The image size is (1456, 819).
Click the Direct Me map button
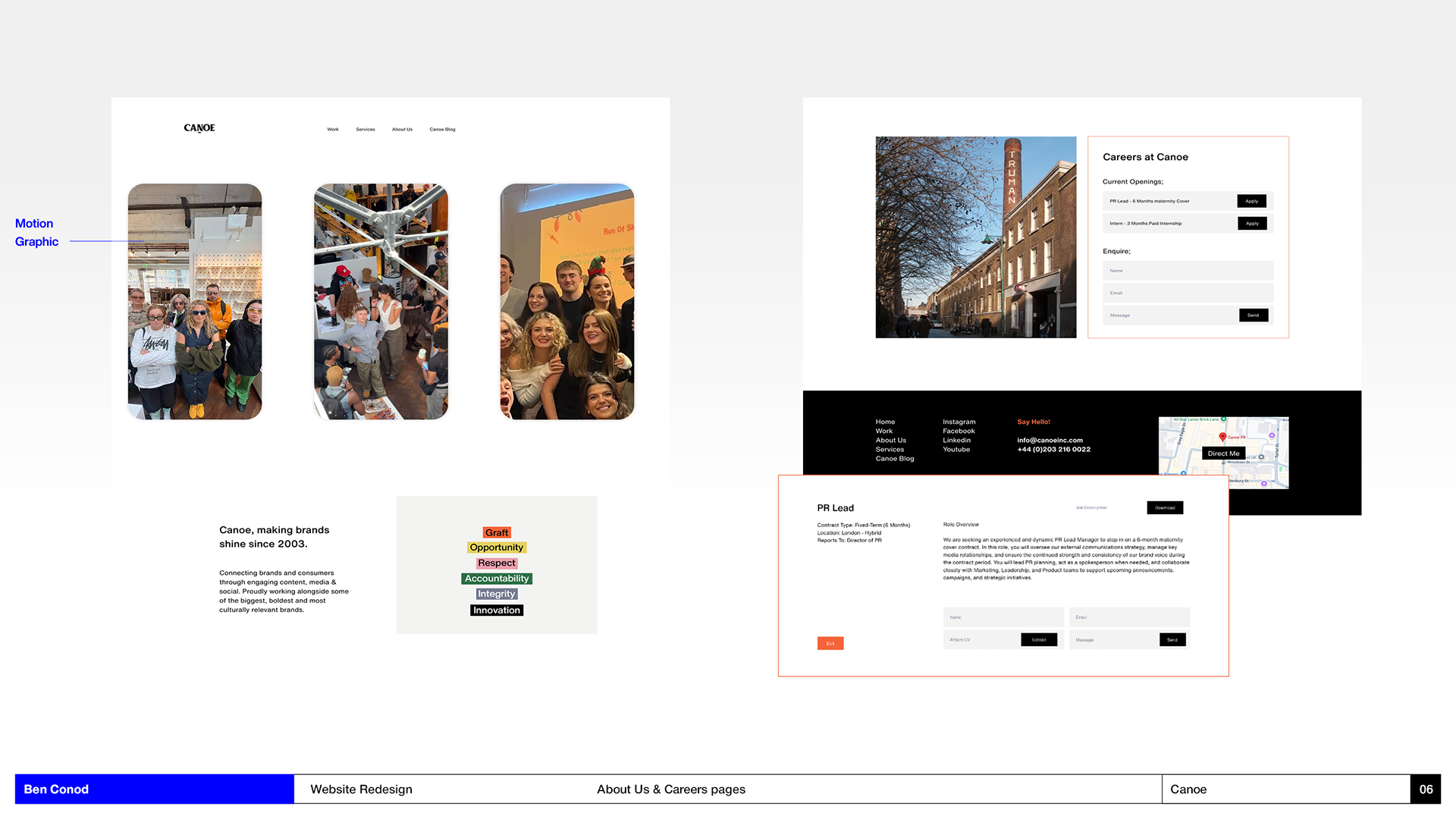tap(1223, 453)
